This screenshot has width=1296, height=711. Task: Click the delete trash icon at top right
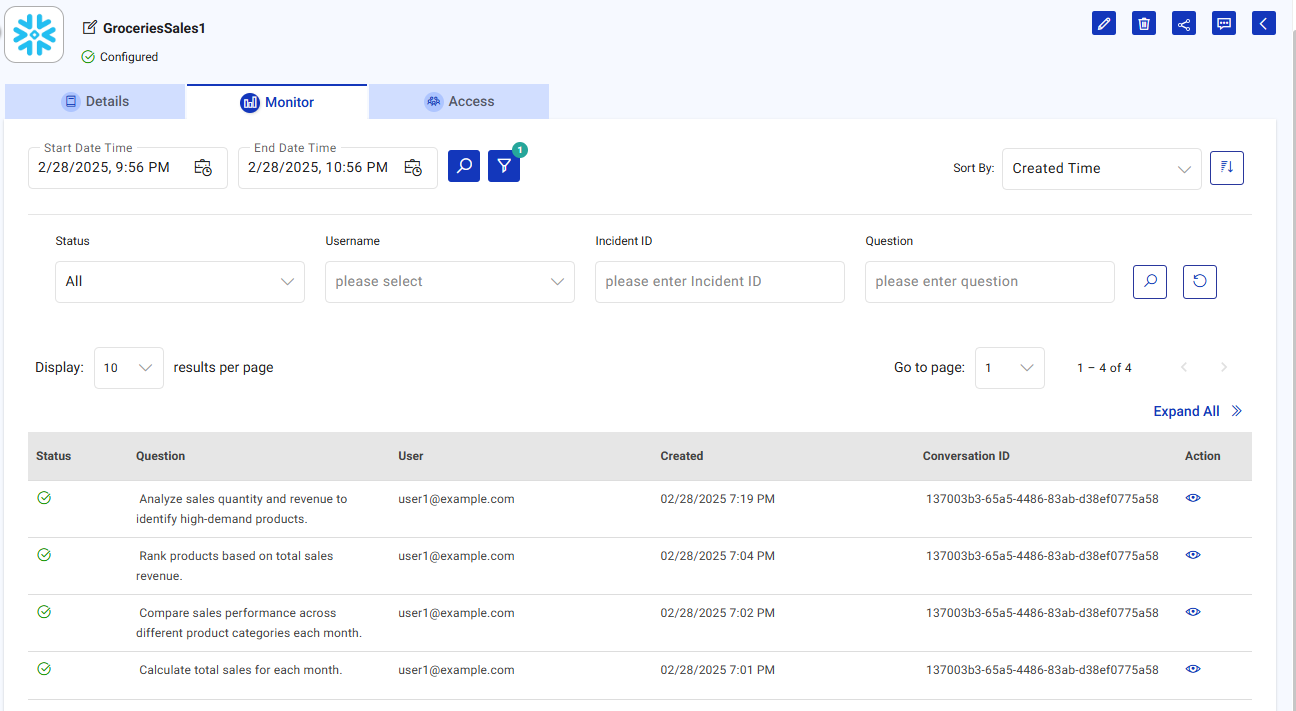(x=1144, y=23)
